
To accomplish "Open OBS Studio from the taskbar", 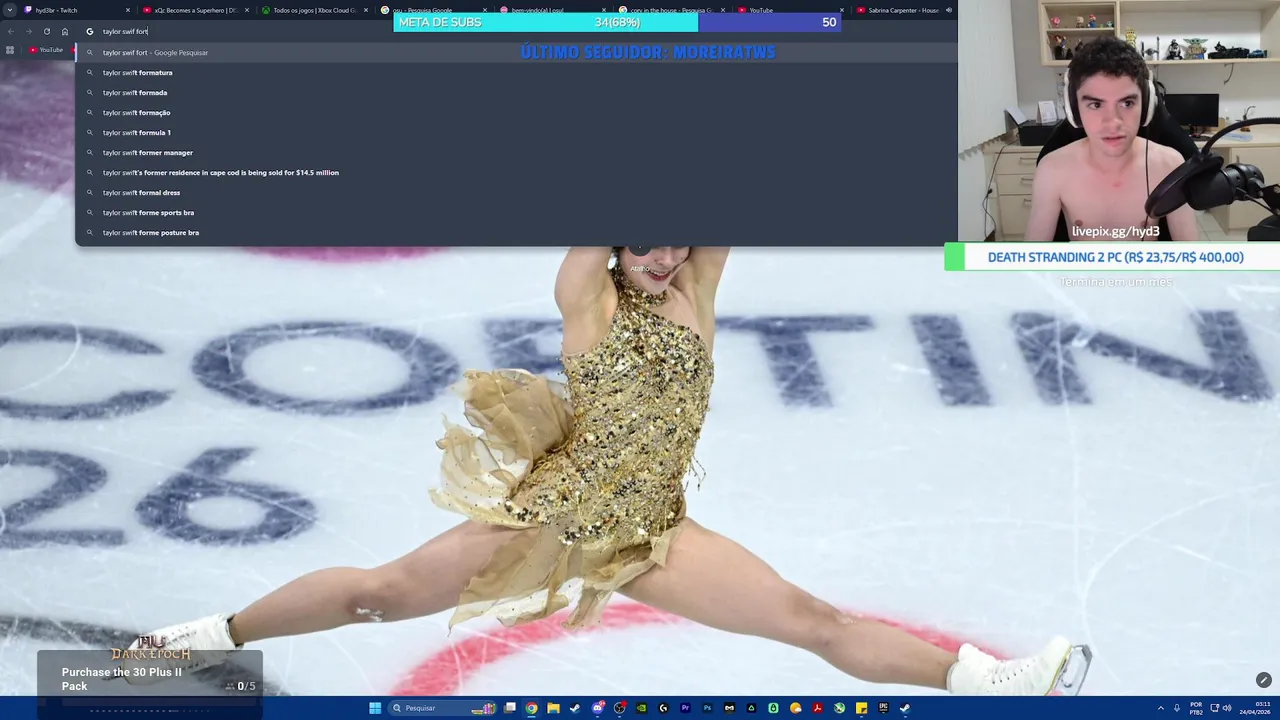I will 619,708.
